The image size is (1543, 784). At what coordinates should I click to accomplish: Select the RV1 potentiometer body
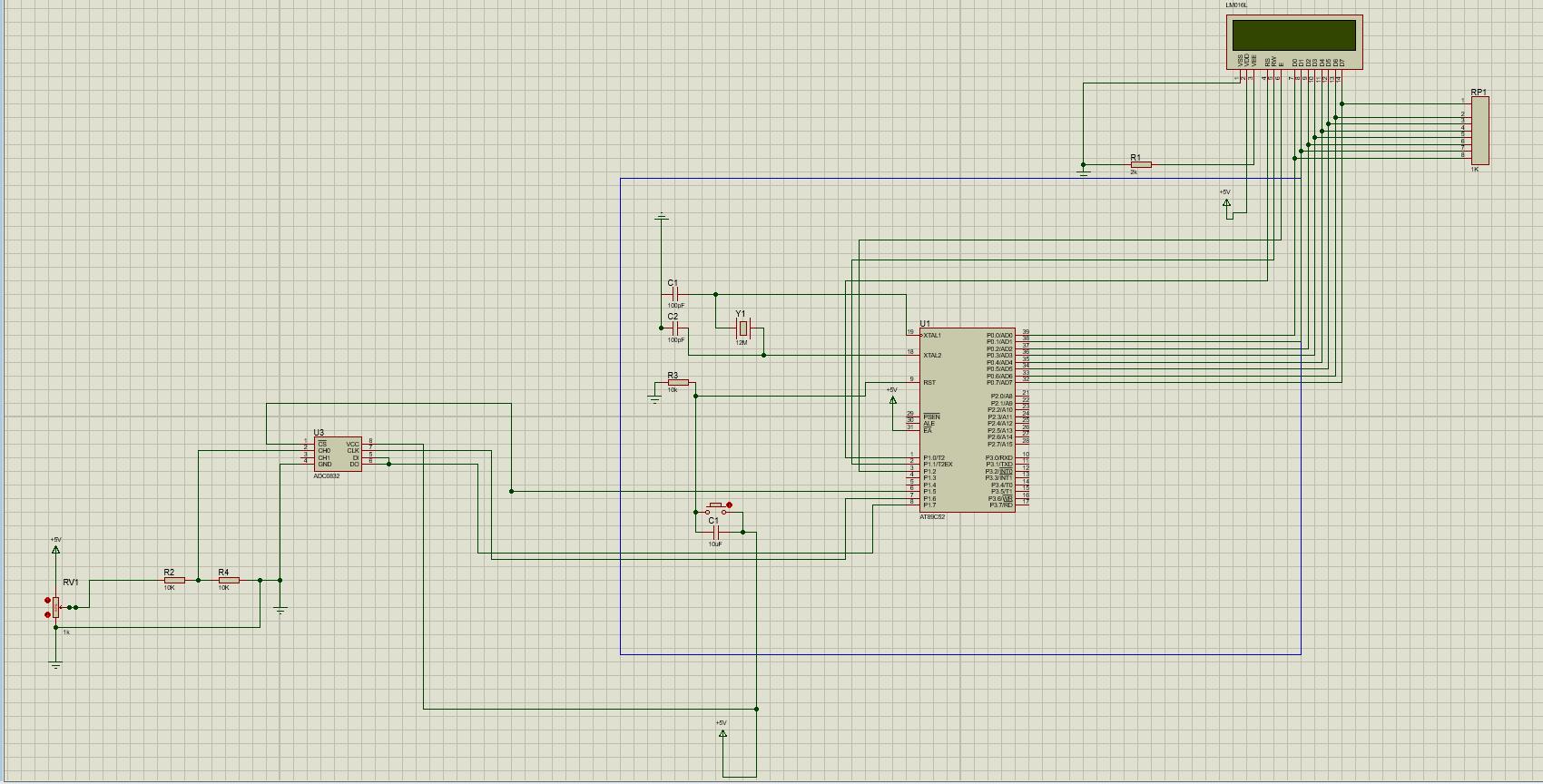[56, 607]
